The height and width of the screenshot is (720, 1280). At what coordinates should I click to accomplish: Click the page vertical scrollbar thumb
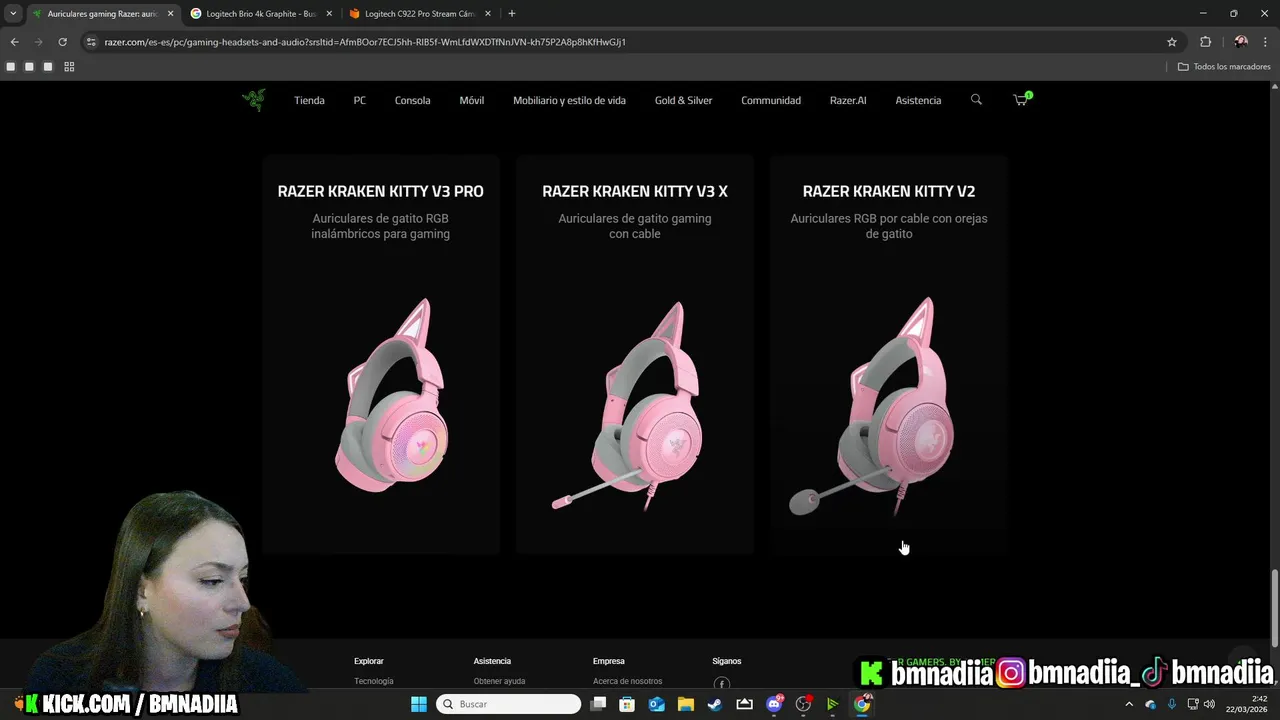point(1274,607)
